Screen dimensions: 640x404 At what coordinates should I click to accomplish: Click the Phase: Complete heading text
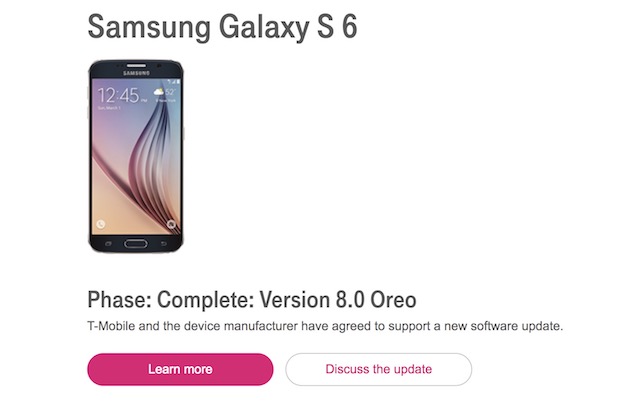click(171, 300)
